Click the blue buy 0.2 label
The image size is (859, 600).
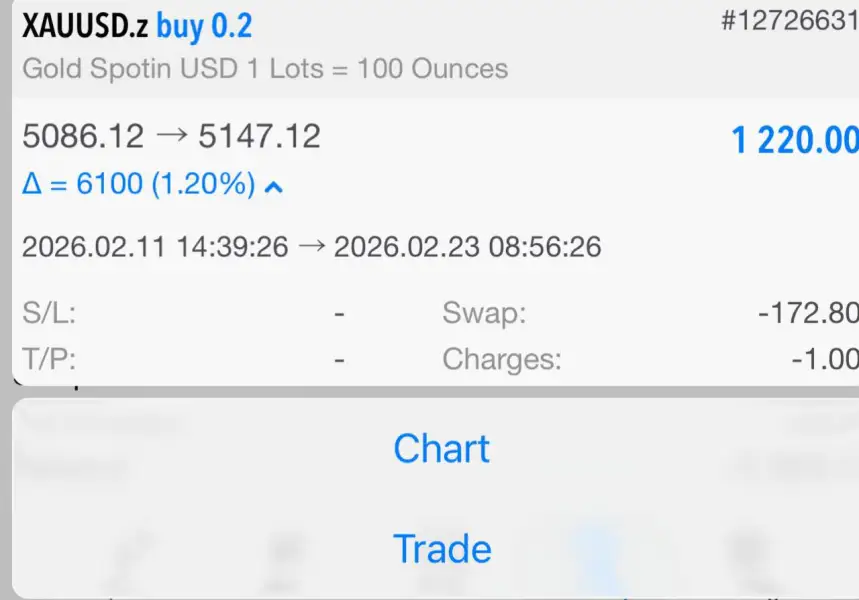(x=204, y=26)
